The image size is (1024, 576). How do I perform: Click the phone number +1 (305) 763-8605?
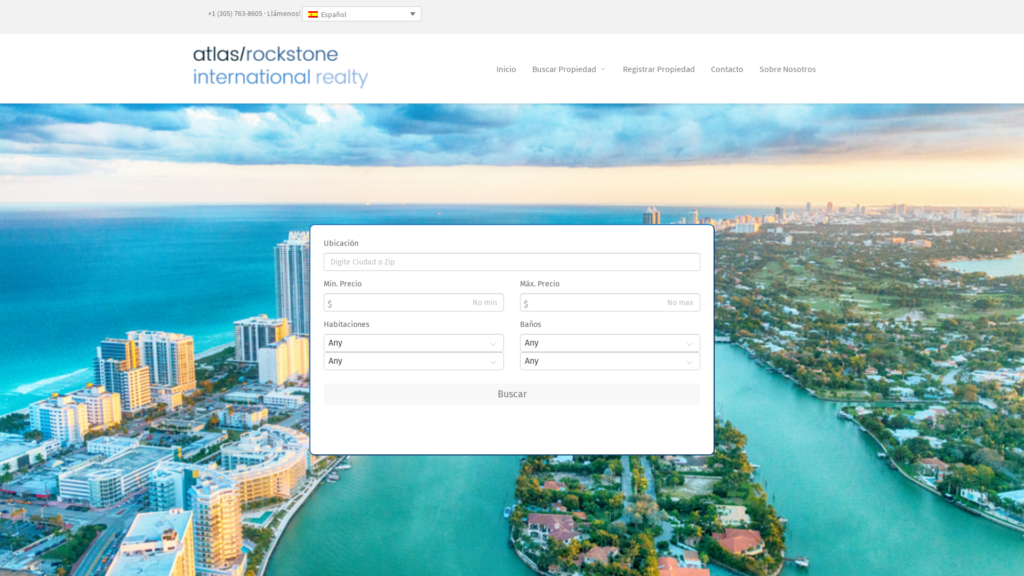pos(235,14)
